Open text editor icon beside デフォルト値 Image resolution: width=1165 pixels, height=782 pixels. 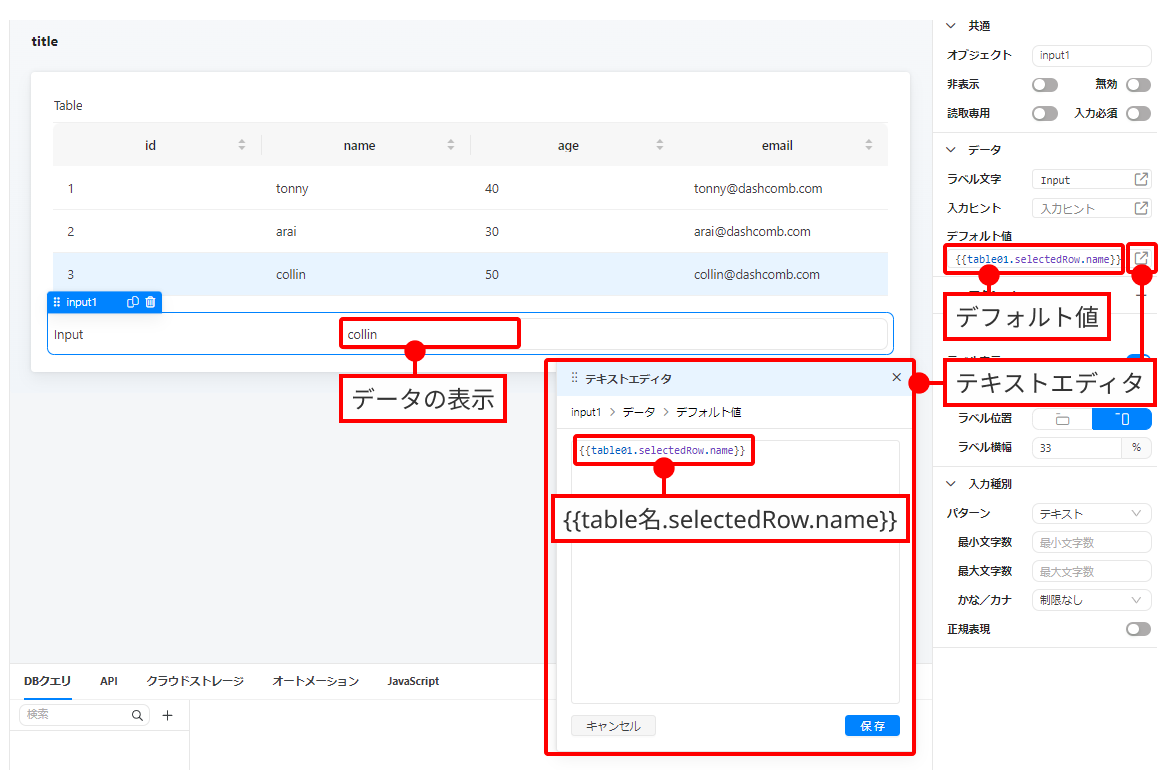pyautogui.click(x=1141, y=259)
